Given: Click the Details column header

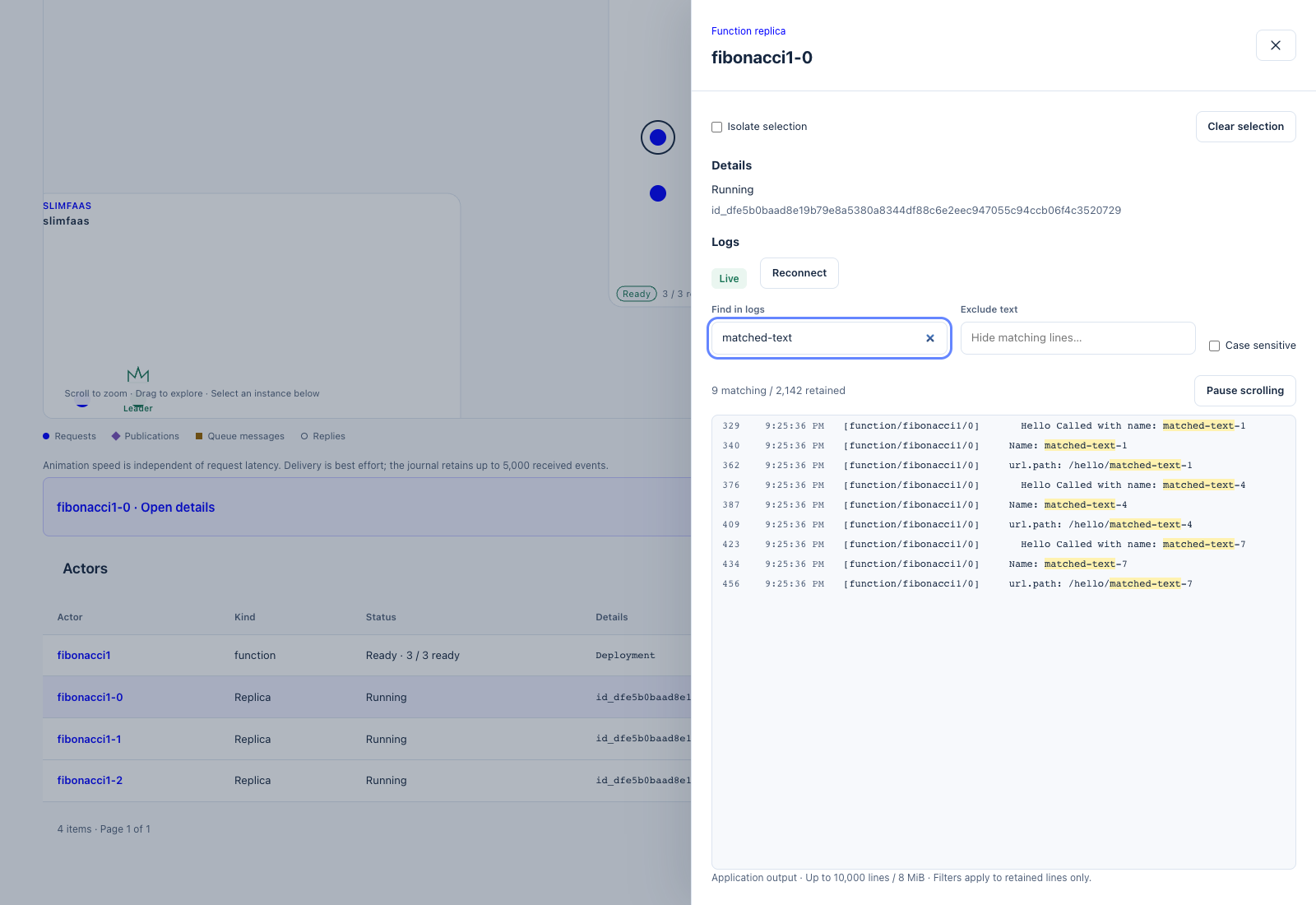Looking at the screenshot, I should click(x=612, y=617).
